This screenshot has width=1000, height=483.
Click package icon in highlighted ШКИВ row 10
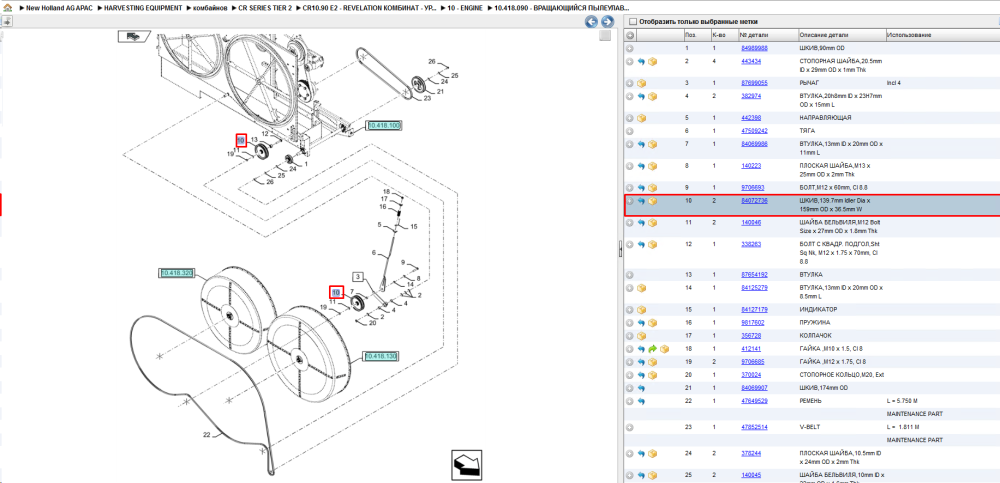point(652,201)
